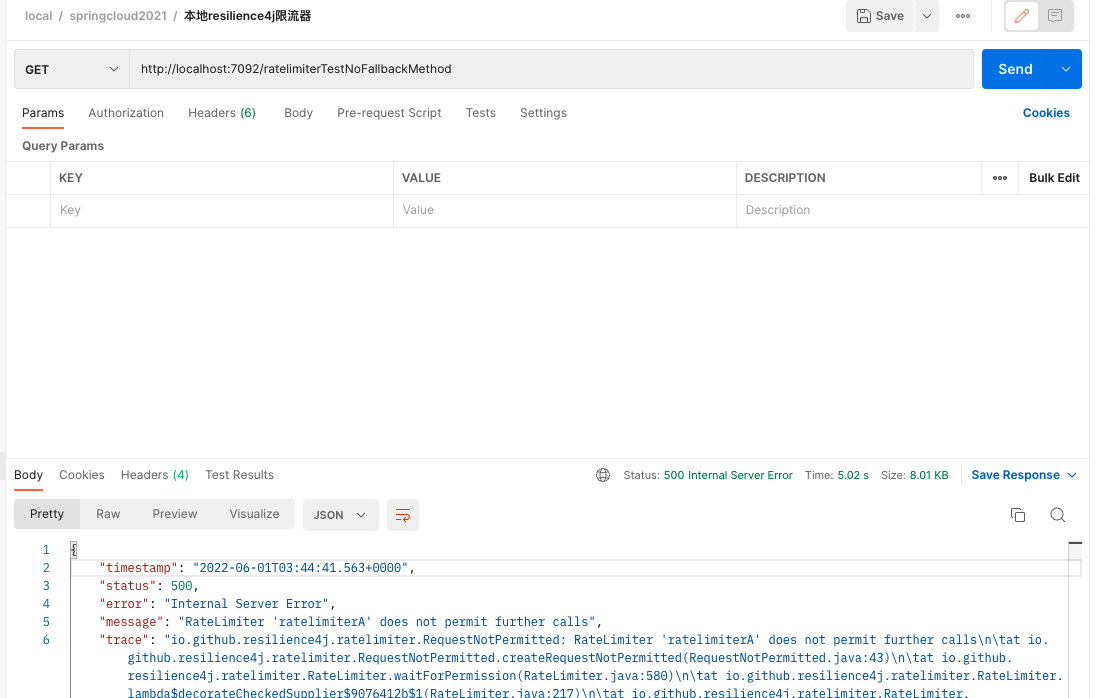Switch params to Bulk Edit mode
The image size is (1101, 698).
click(x=1054, y=177)
